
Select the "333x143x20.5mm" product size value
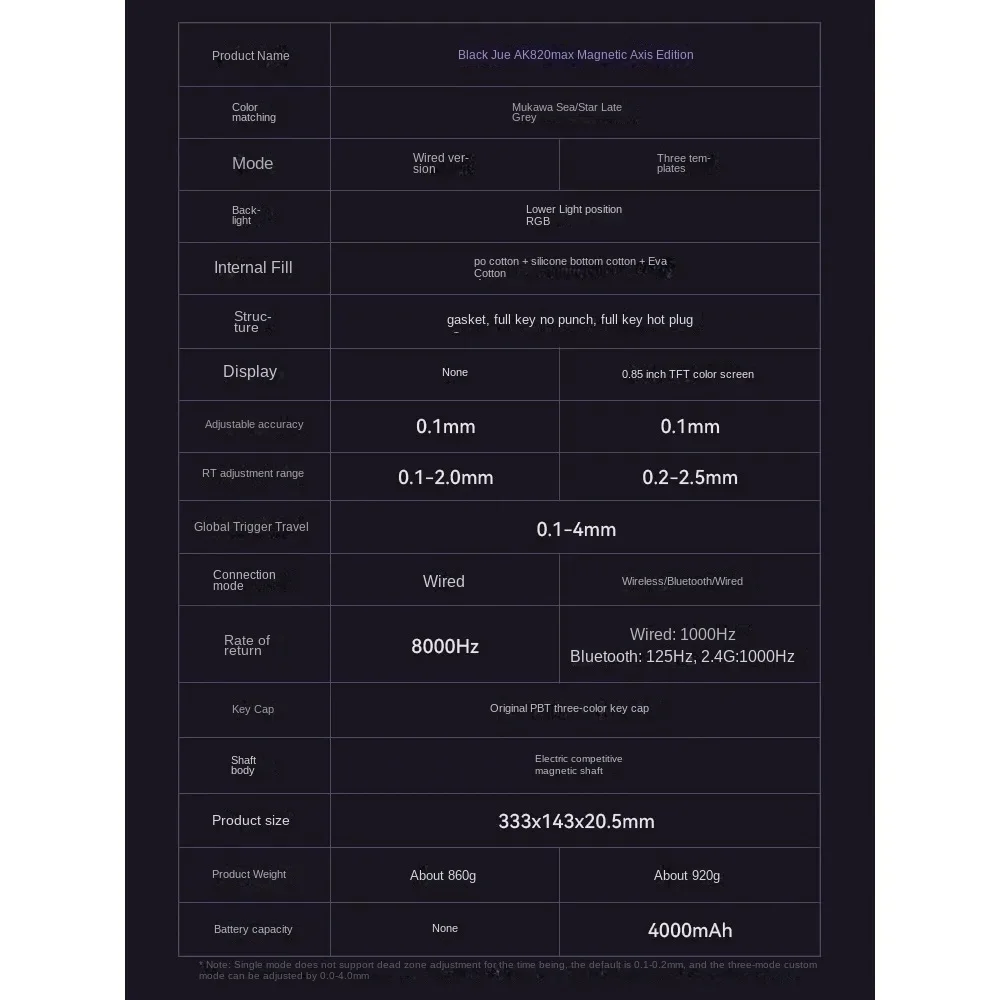pyautogui.click(x=576, y=822)
